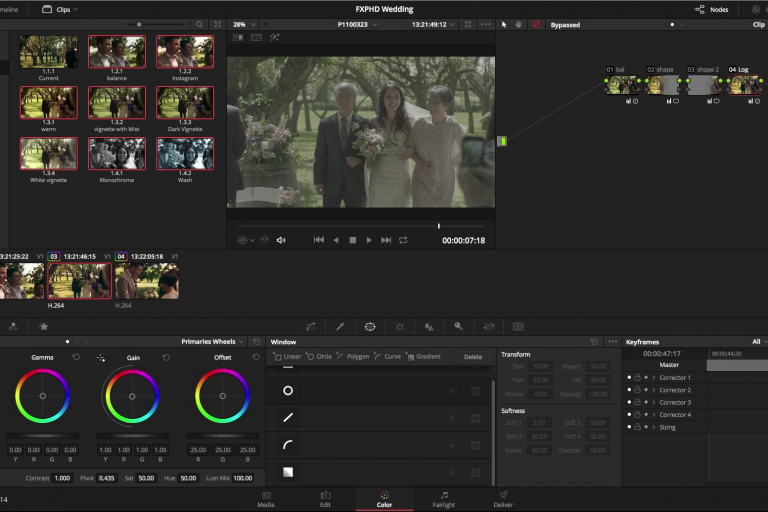768x512 pixels.
Task: Toggle Sizing lock icon in Keyframes
Action: tap(637, 427)
